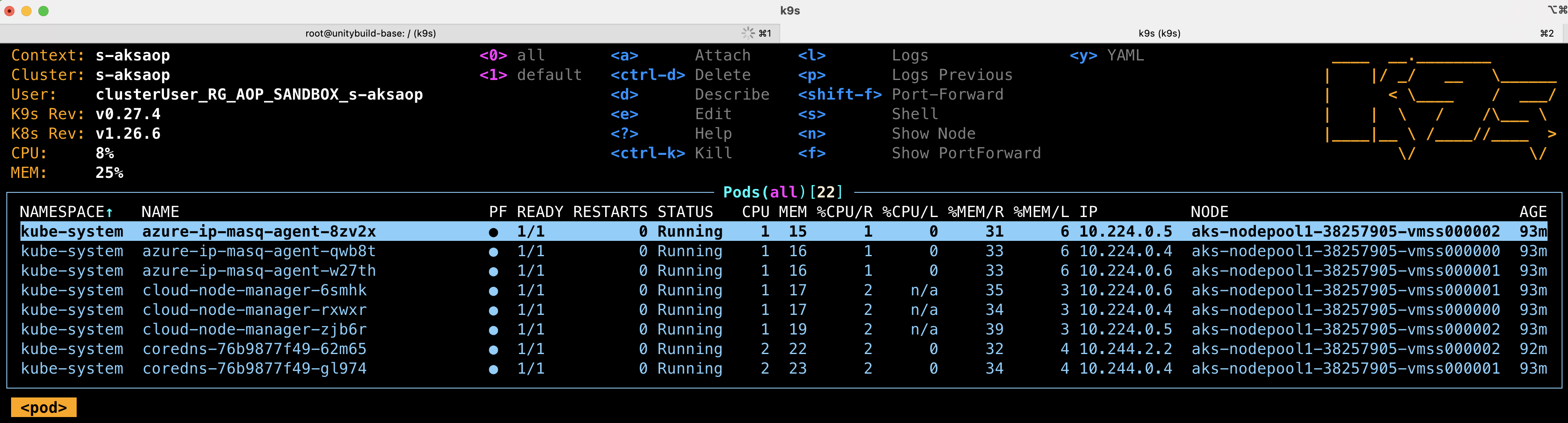
Task: Select the azure-ip-masq-agent-8zv2x pod row
Action: 784,231
